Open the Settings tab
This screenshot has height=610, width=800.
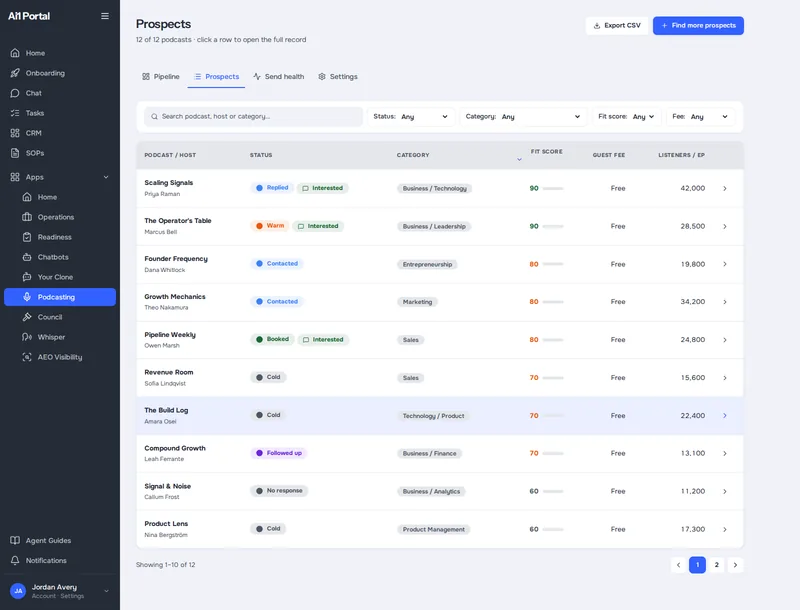pos(338,77)
